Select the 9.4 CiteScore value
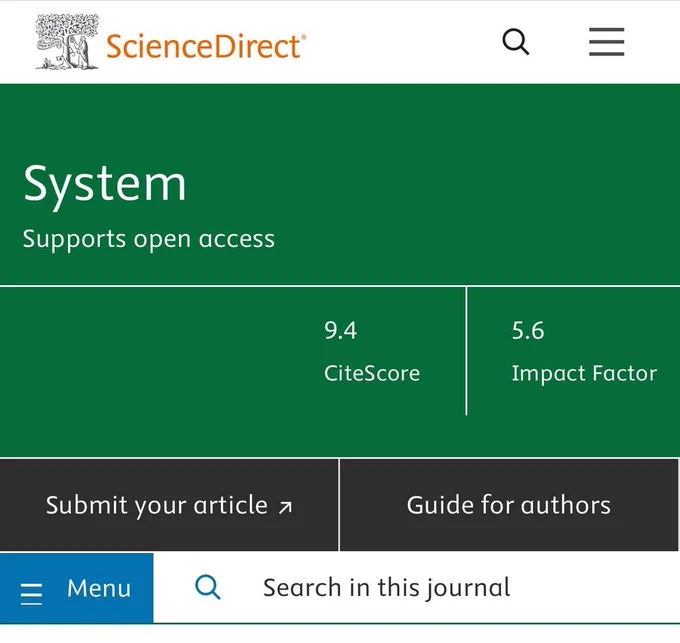680x643 pixels. [340, 331]
